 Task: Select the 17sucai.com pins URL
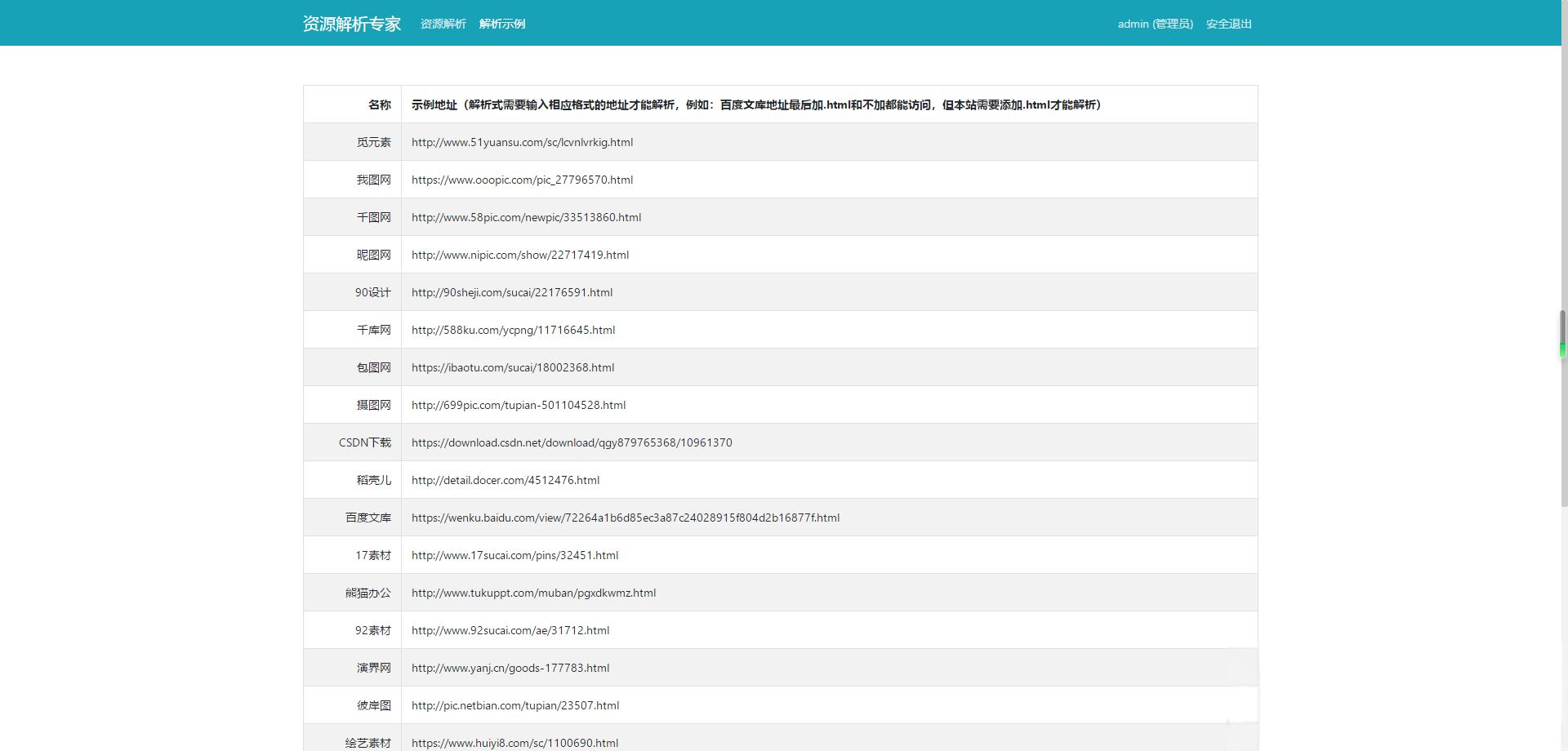[514, 555]
